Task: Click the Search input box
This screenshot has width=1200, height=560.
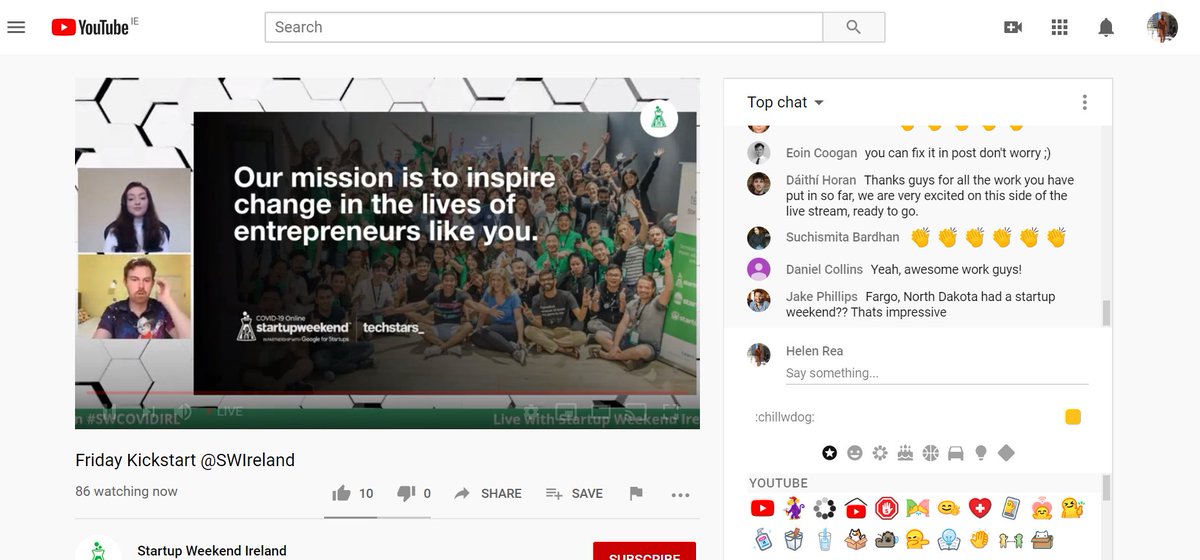Action: coord(544,27)
